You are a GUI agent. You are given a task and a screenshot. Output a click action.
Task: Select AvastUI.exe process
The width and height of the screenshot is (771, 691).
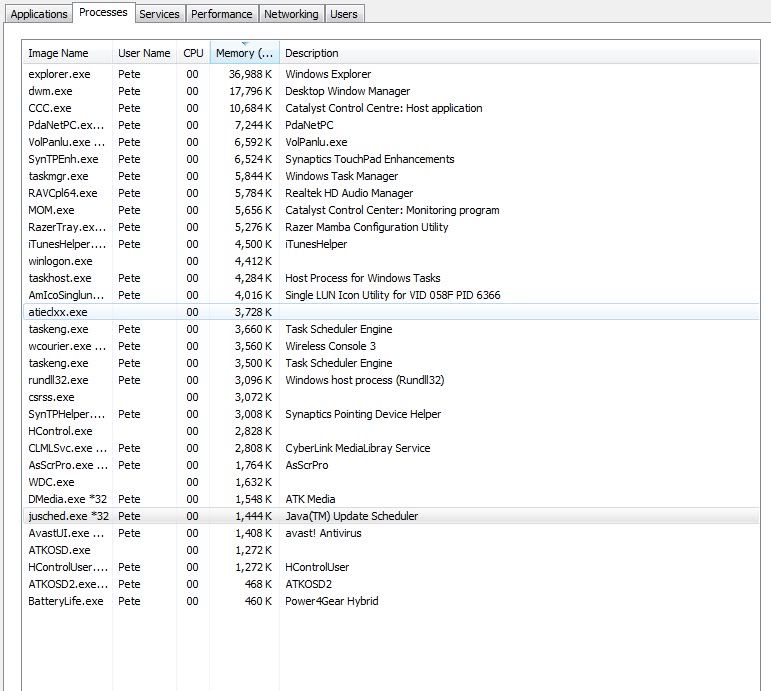click(x=391, y=533)
